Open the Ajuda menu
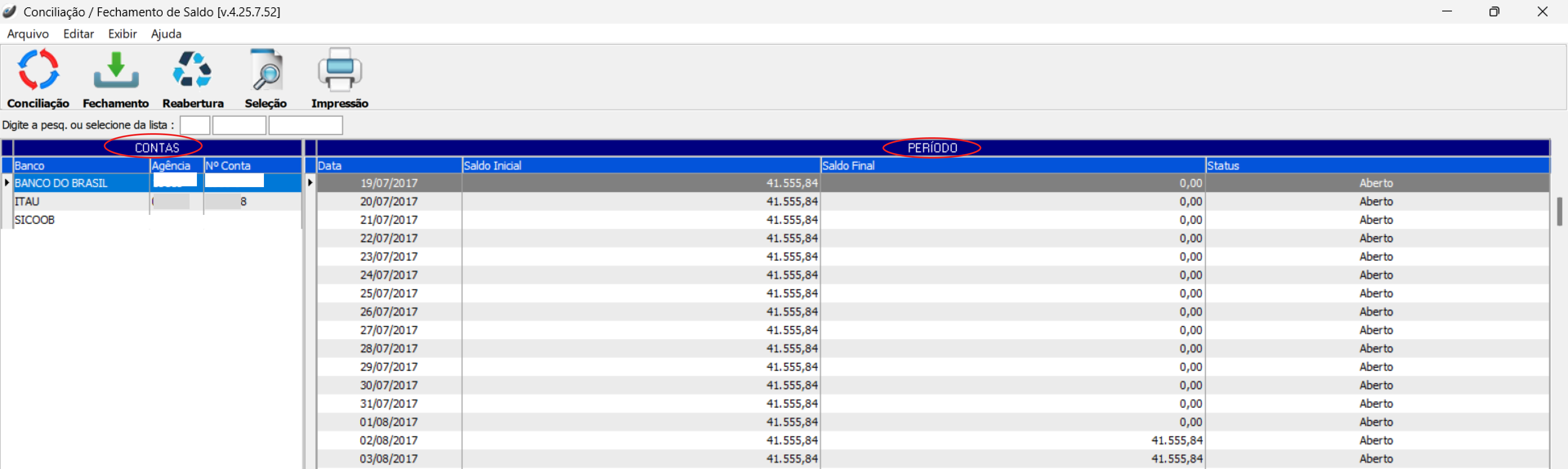 tap(166, 34)
